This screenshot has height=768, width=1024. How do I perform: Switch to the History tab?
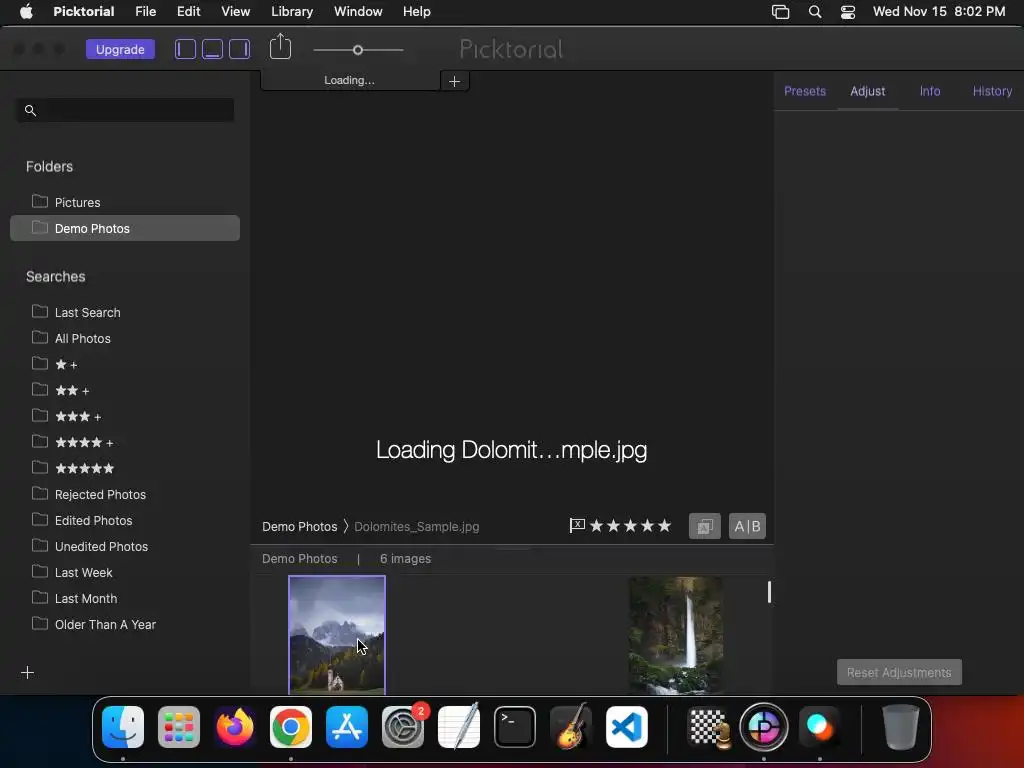coord(992,91)
